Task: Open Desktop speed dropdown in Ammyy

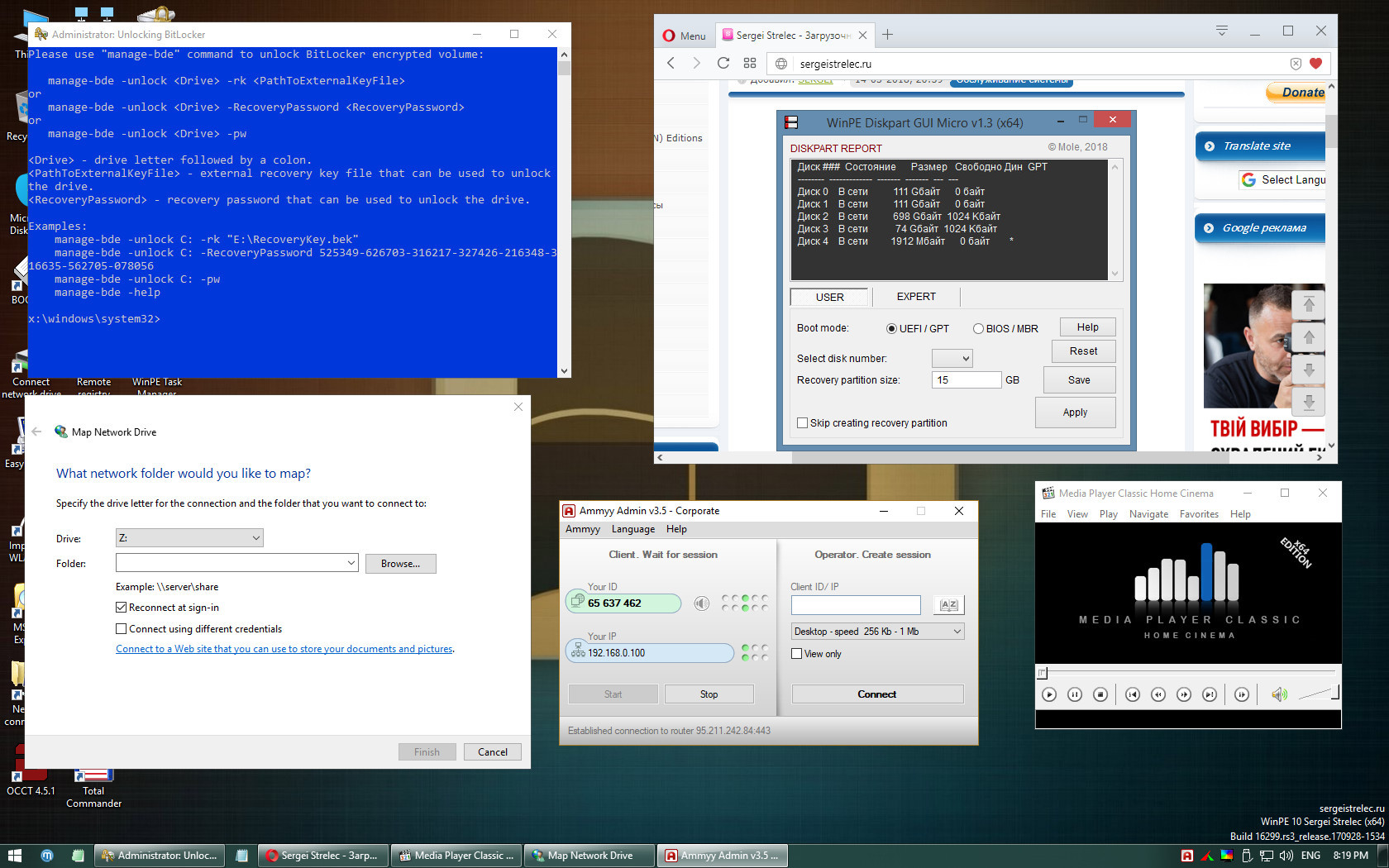Action: pos(877,632)
